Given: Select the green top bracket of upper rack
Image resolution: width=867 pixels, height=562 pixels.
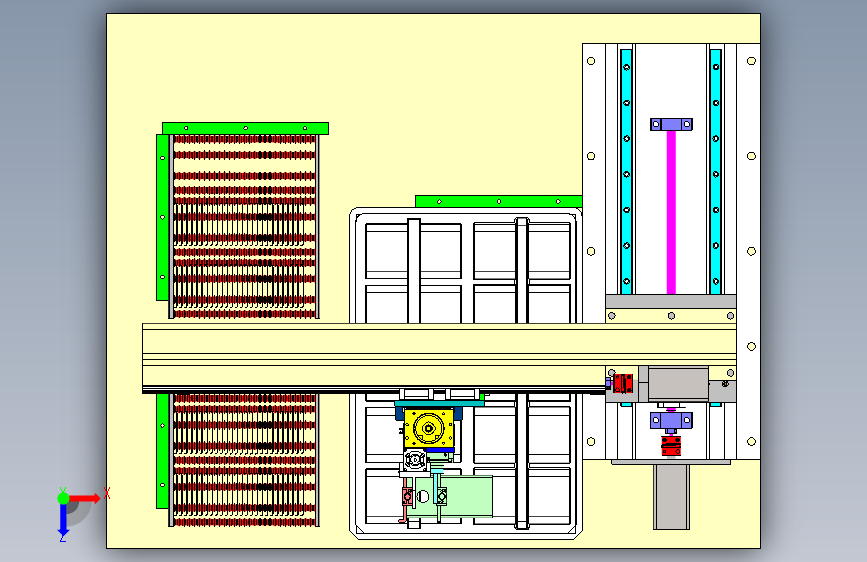Looking at the screenshot, I should click(246, 128).
